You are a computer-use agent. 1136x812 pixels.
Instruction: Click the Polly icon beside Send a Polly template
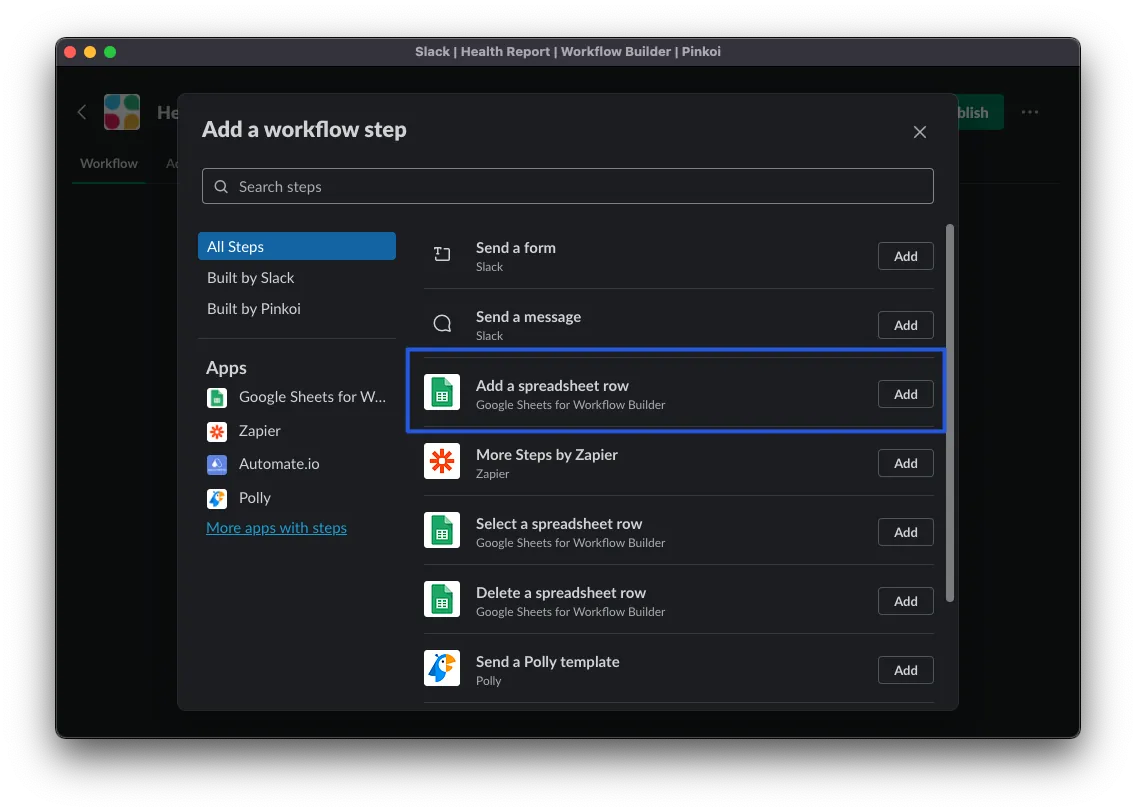(x=442, y=669)
